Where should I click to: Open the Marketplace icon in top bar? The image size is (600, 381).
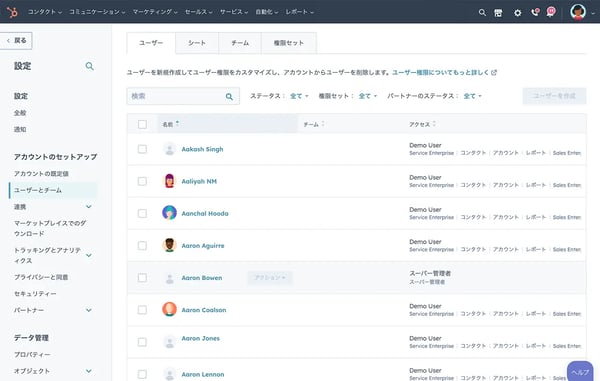498,13
